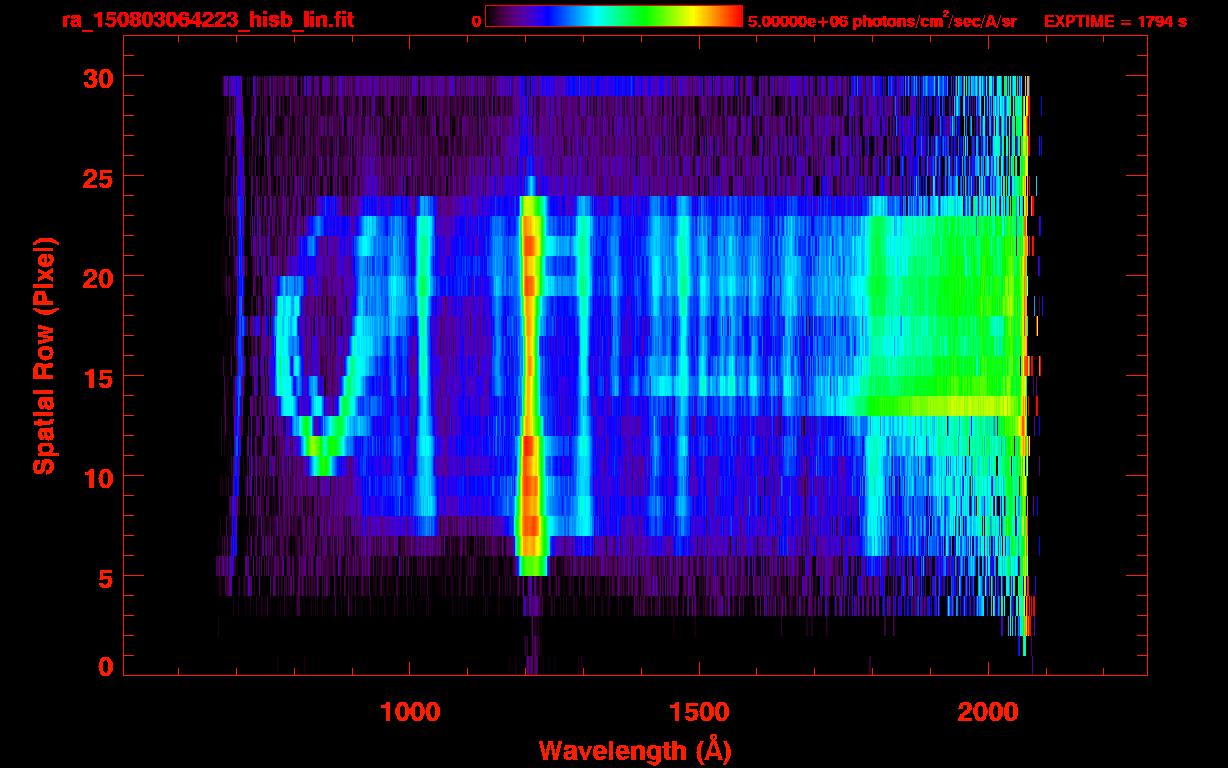This screenshot has height=768, width=1228.
Task: Click the rainbow color scale bar
Action: pos(613,16)
